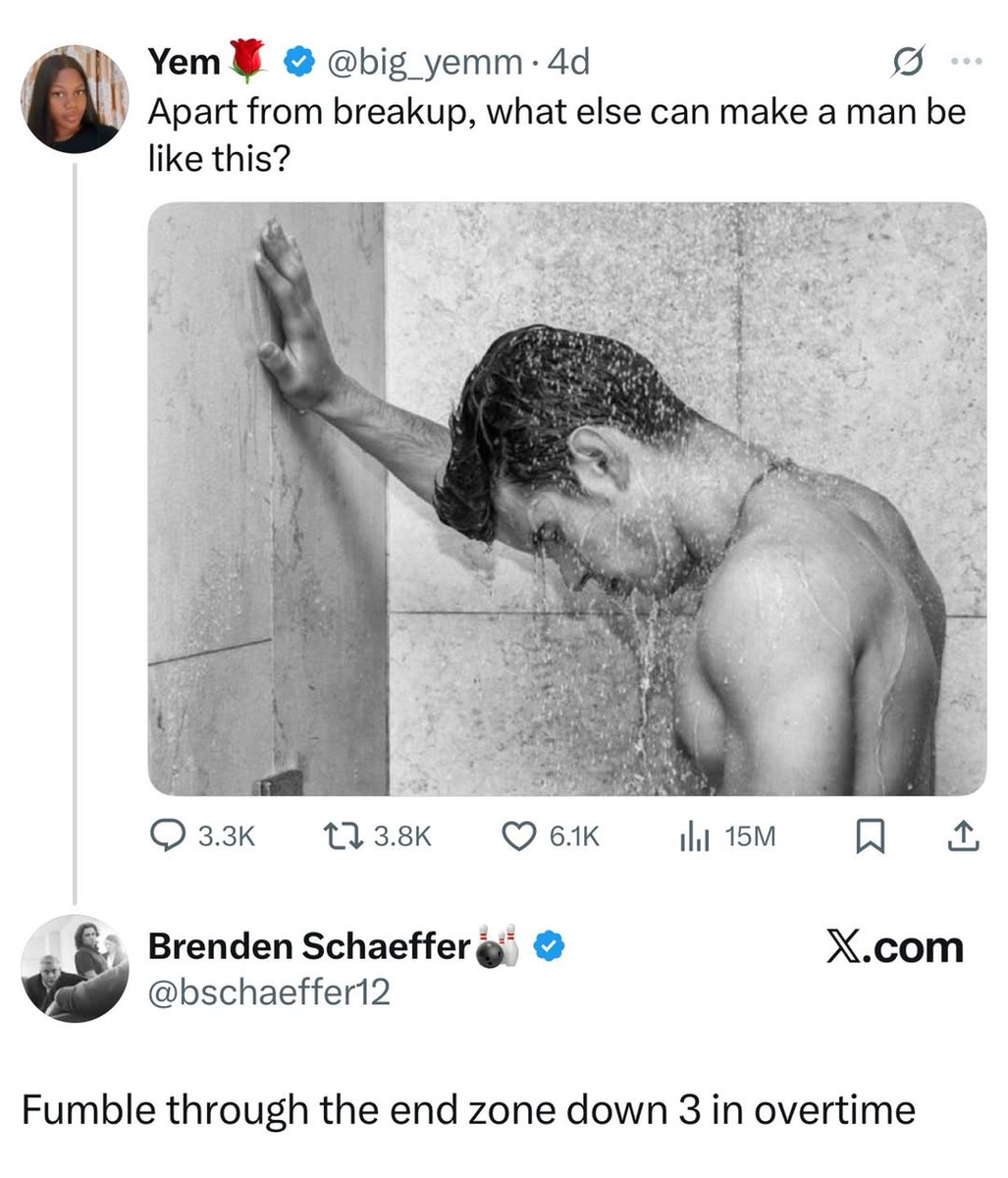The image size is (1008, 1178).
Task: Open the @bschaeffer12 handle
Action: coord(269,991)
